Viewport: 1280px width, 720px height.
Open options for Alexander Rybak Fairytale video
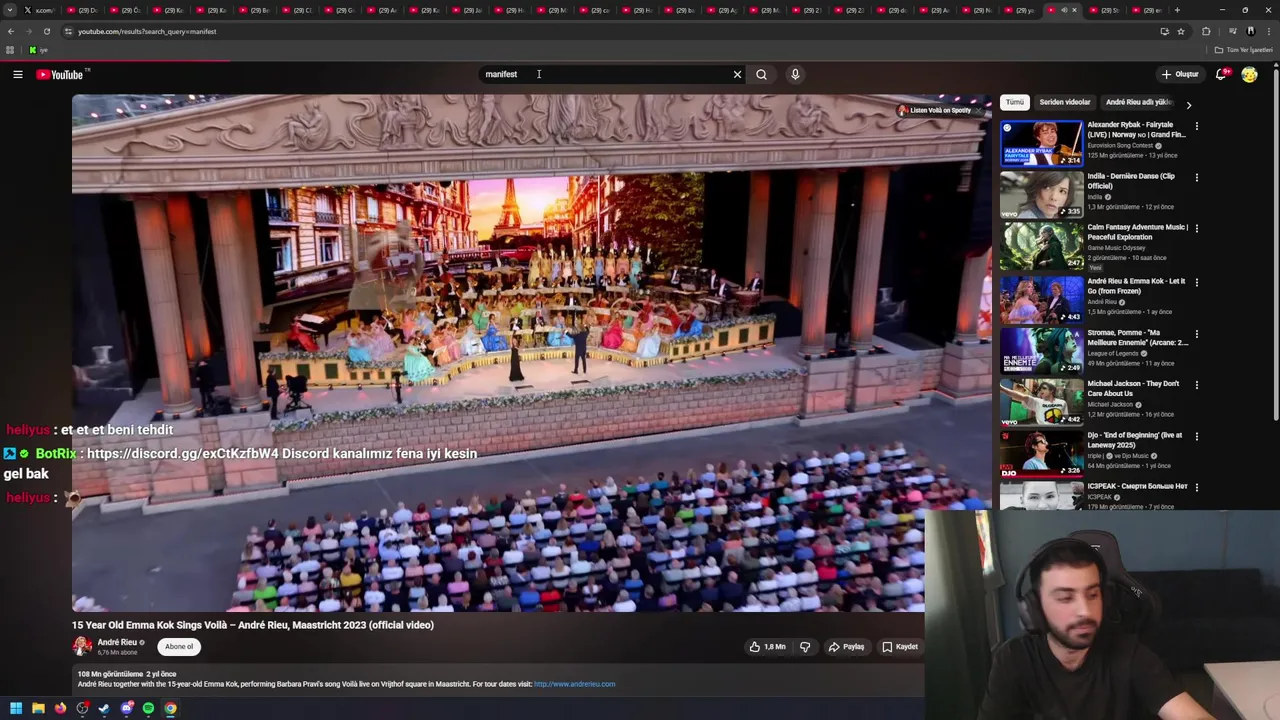pos(1196,127)
